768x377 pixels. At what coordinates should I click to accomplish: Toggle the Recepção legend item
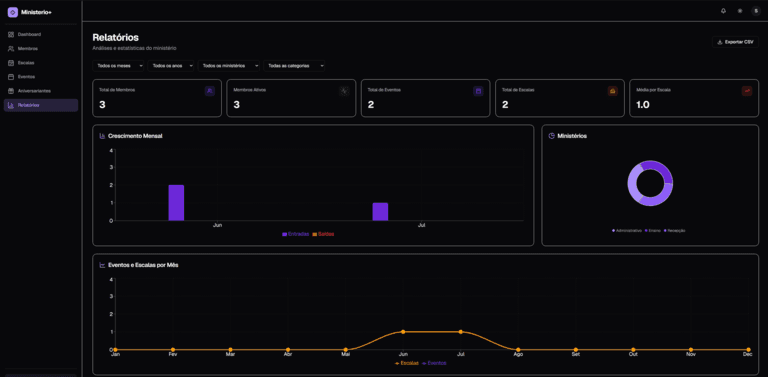tap(675, 231)
